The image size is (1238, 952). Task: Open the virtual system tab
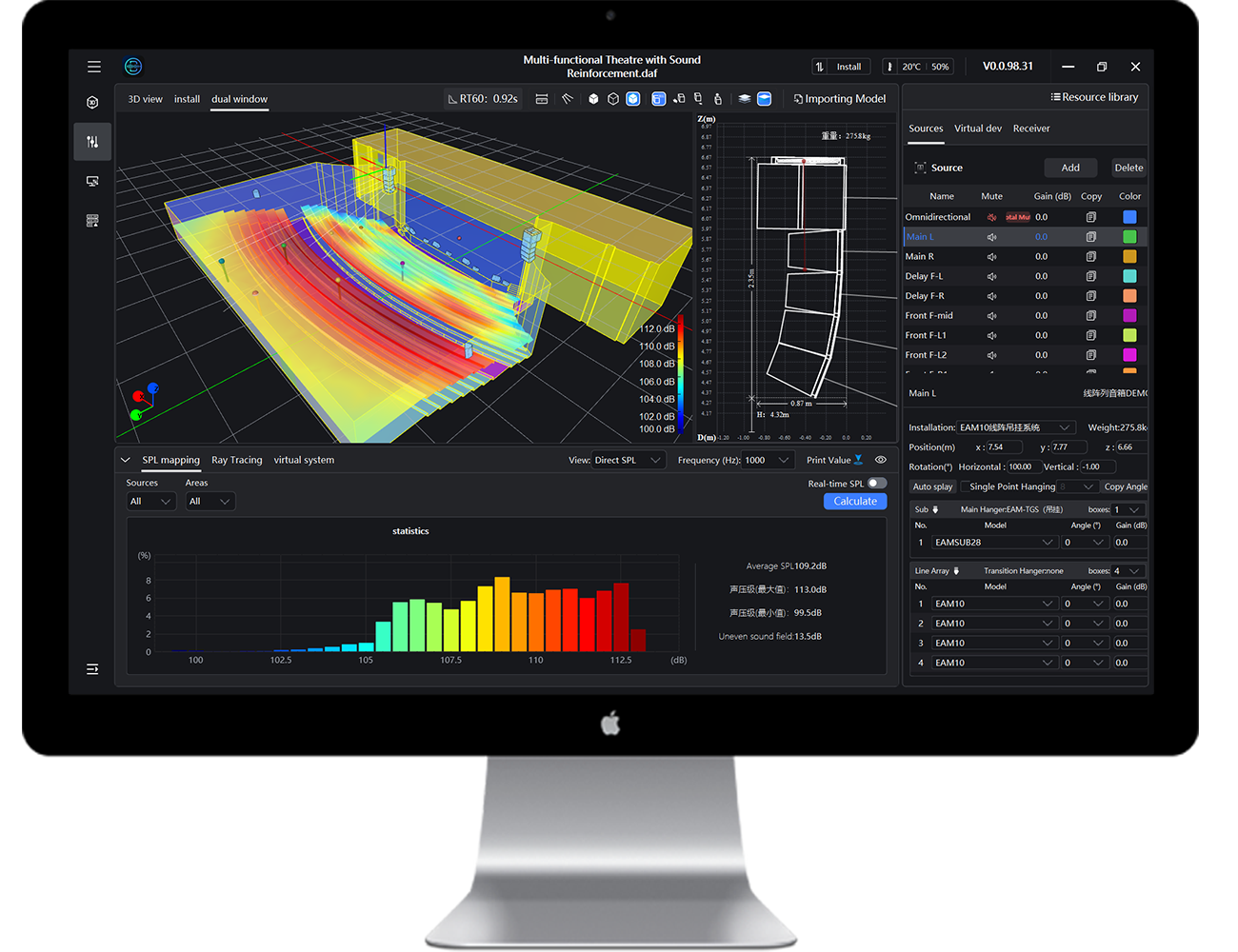point(304,460)
